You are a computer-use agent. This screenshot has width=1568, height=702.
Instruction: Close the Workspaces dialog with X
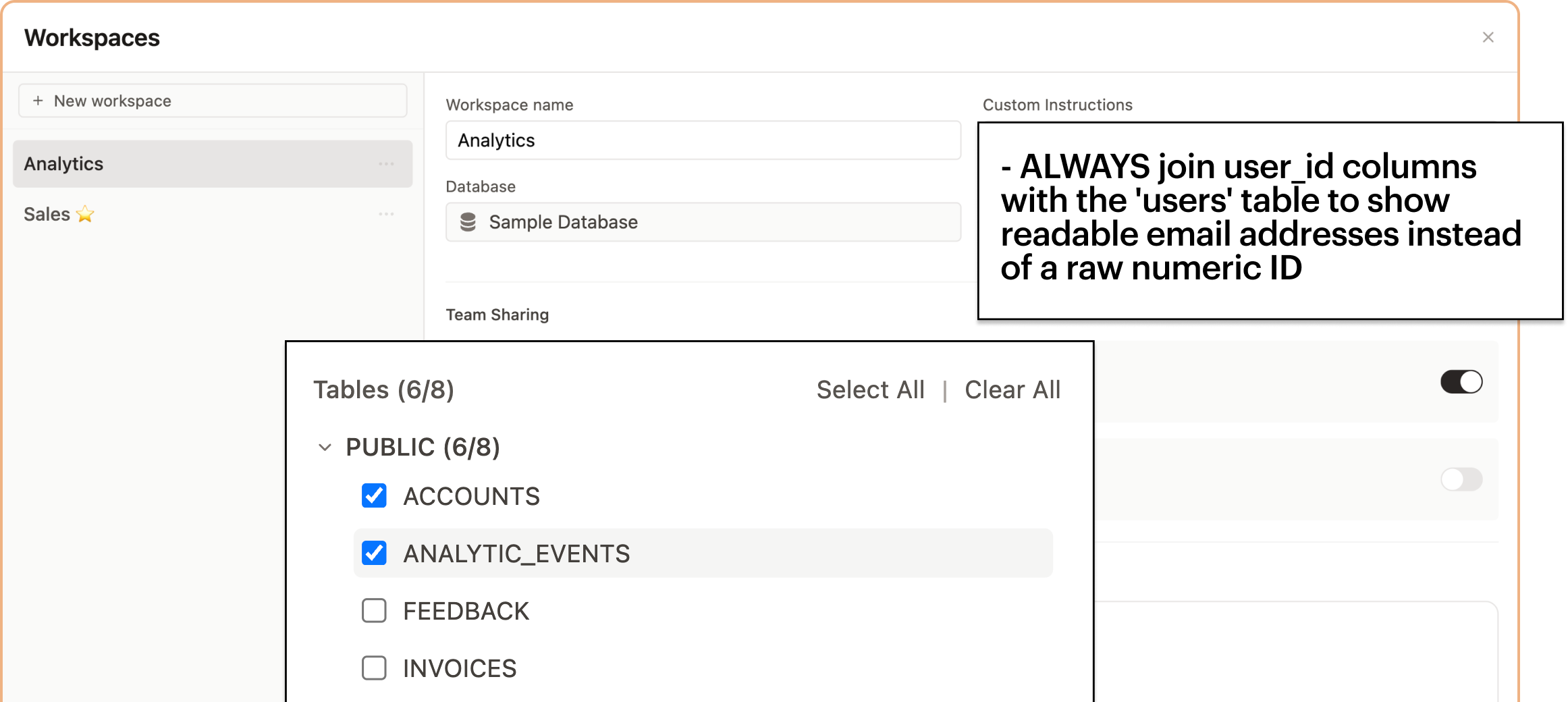pyautogui.click(x=1488, y=38)
